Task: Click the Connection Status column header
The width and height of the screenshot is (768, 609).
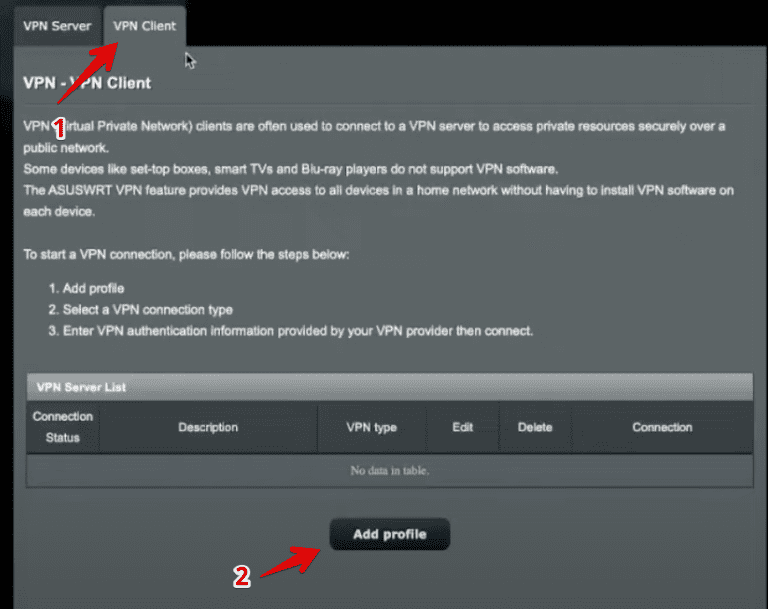Action: click(x=63, y=427)
